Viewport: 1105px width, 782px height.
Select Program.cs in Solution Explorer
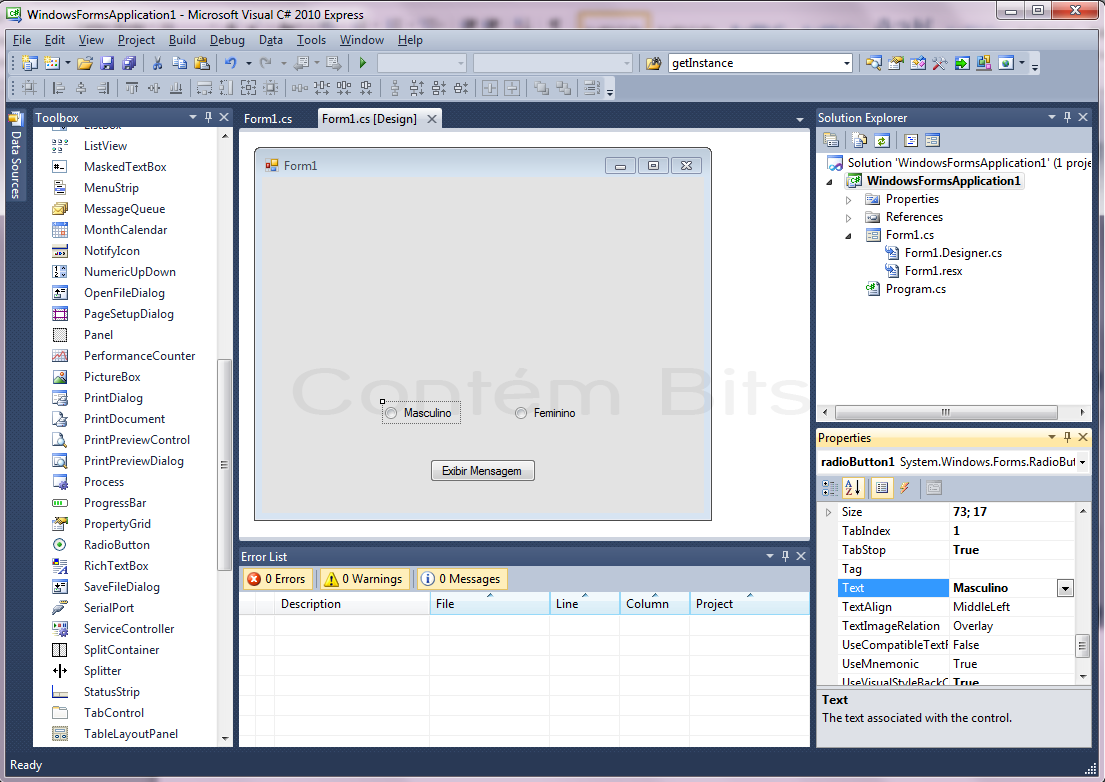click(915, 289)
